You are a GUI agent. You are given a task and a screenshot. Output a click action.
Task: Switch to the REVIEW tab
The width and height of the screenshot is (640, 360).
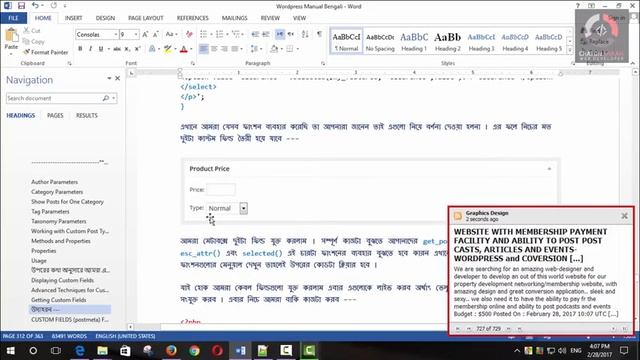point(270,18)
